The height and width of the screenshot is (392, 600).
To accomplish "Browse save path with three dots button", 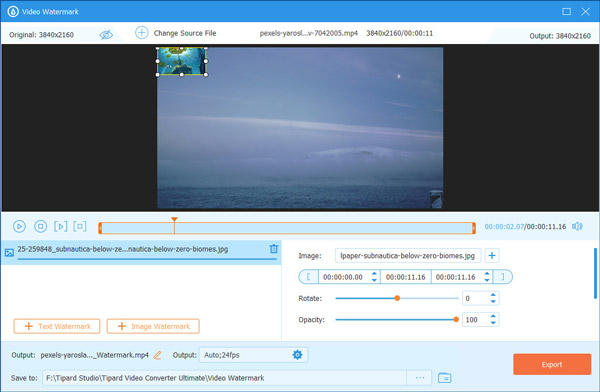I will [x=420, y=378].
